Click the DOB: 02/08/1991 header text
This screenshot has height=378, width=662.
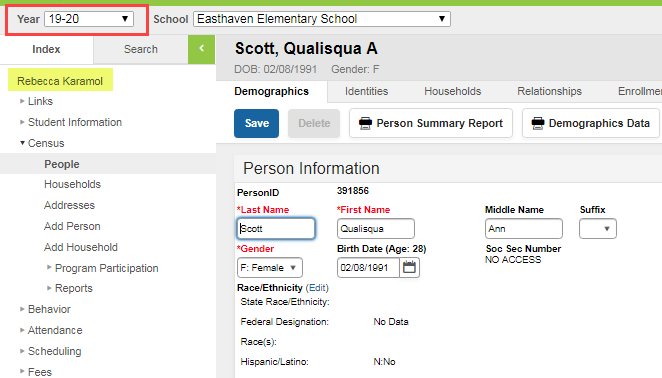coord(276,69)
